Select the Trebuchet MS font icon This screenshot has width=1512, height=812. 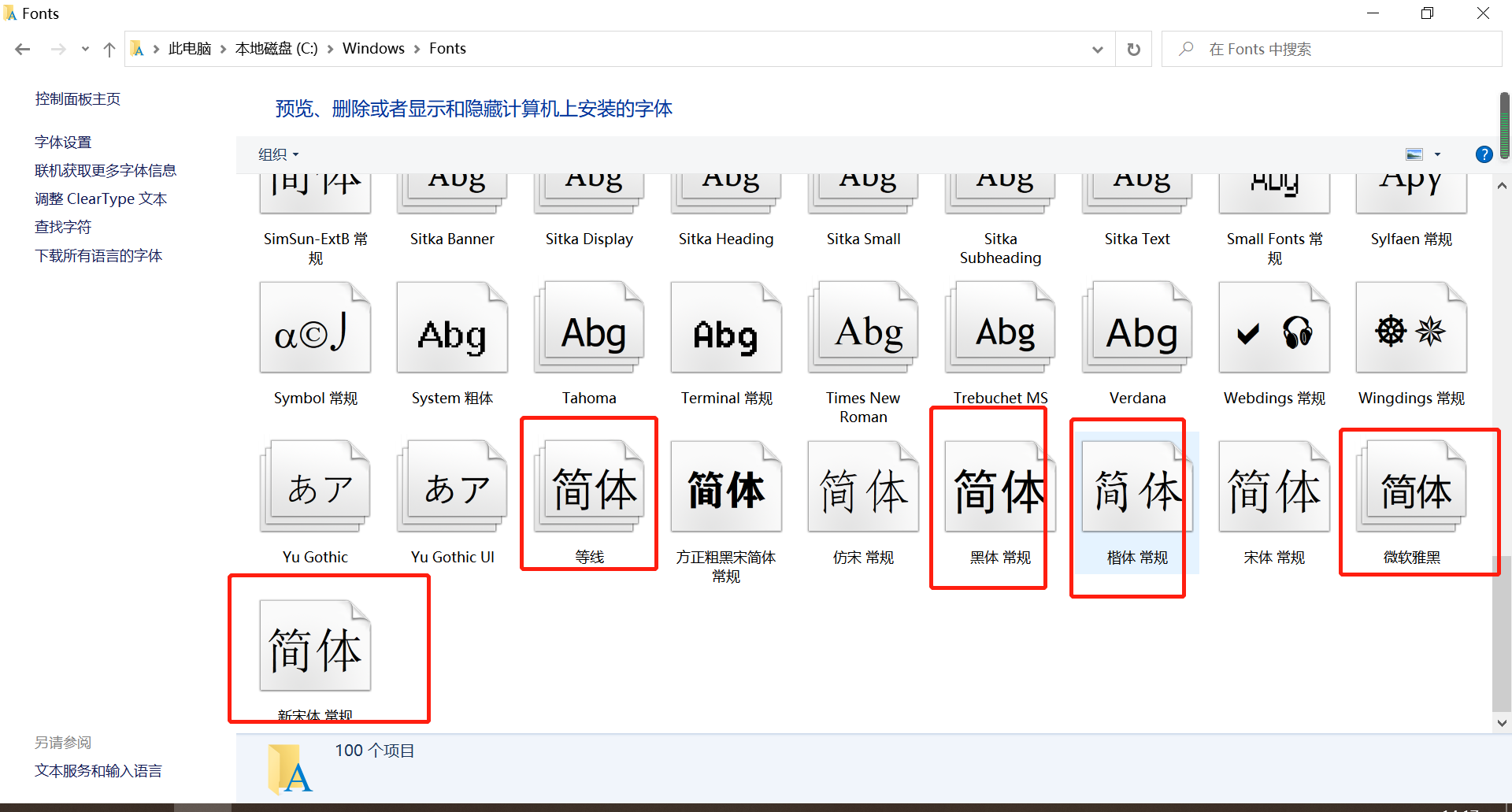pos(1000,328)
